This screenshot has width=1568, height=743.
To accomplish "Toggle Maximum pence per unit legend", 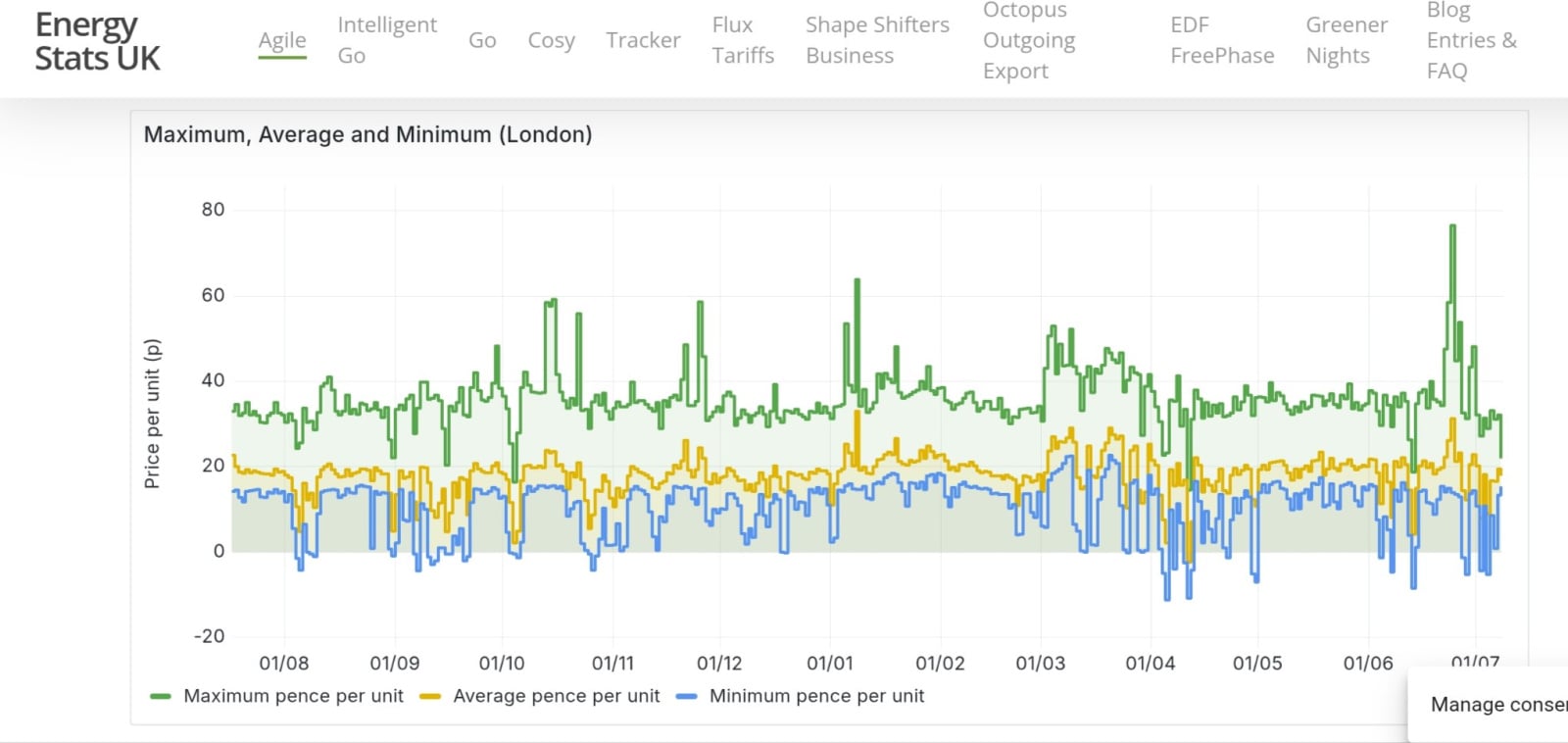I will pyautogui.click(x=293, y=696).
